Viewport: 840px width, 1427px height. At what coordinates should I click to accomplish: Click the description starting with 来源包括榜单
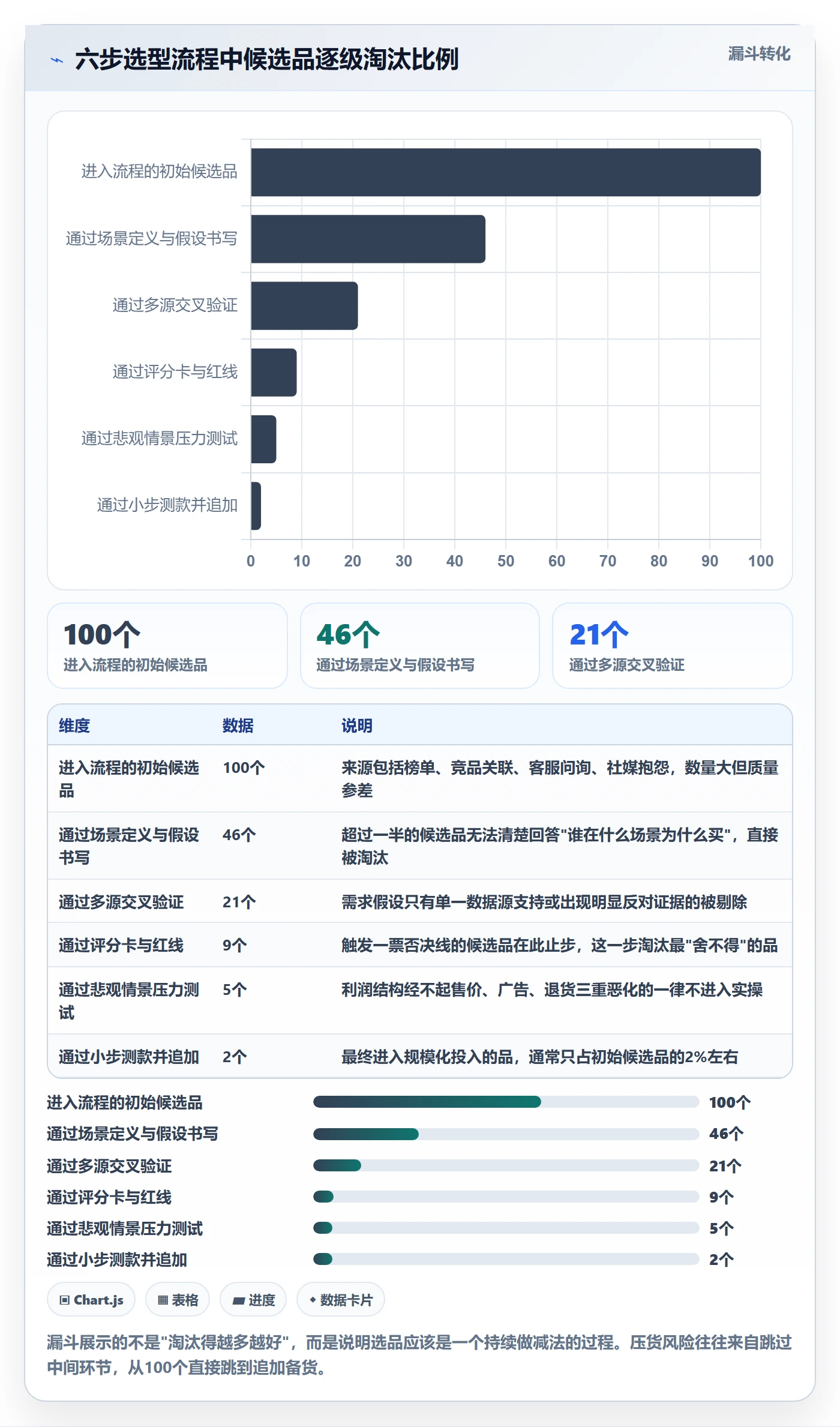(x=560, y=779)
